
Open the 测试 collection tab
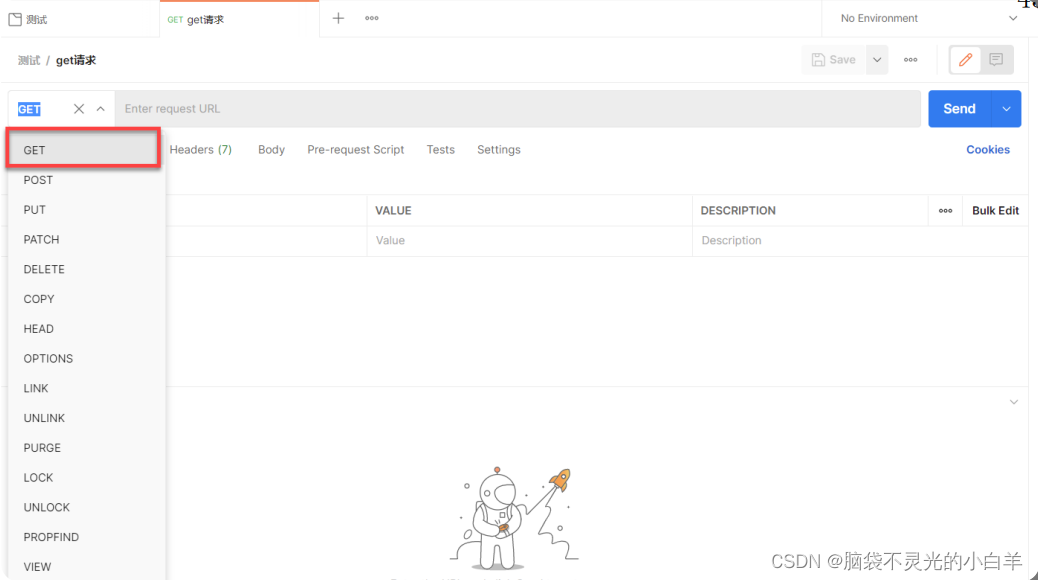pos(79,19)
